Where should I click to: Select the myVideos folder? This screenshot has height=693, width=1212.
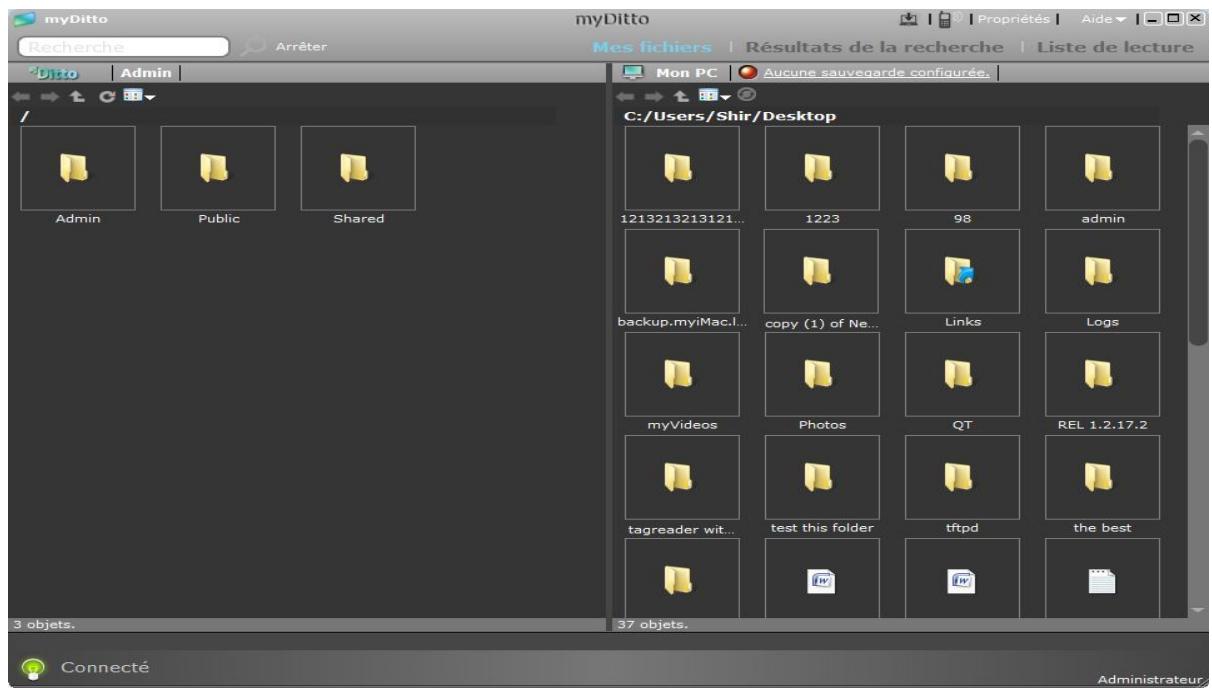click(682, 382)
